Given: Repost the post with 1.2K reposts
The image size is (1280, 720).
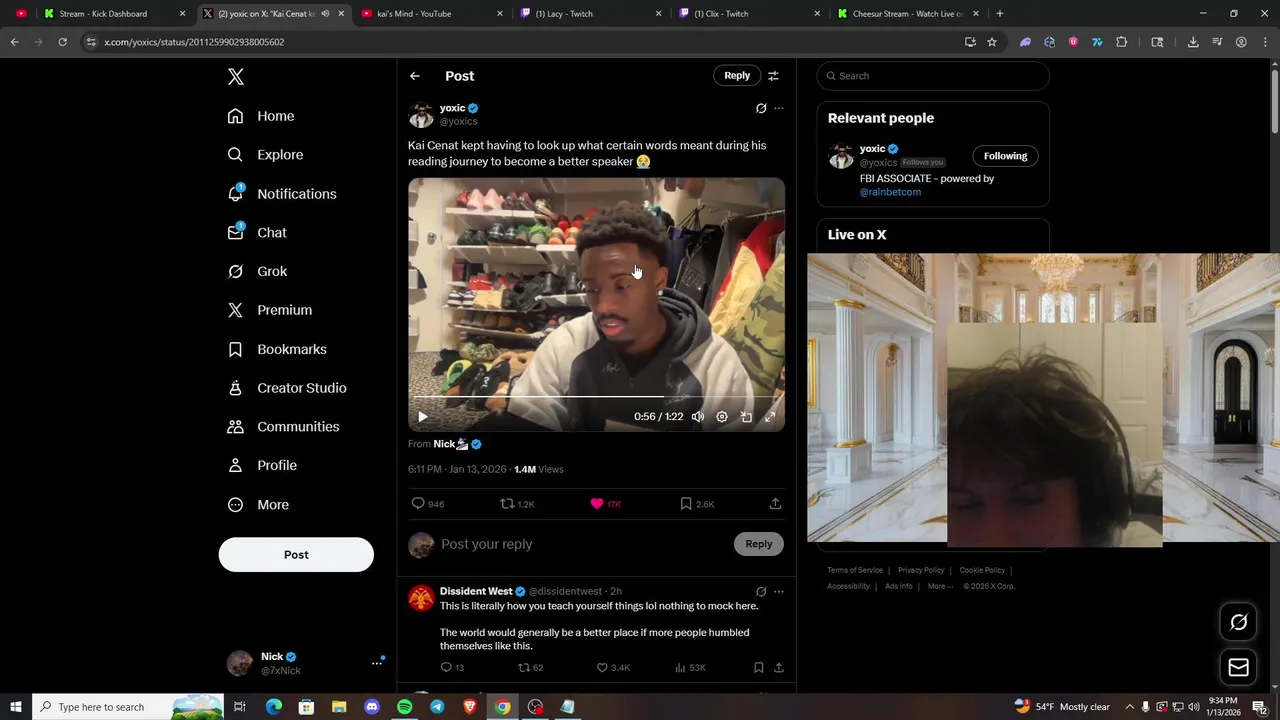Looking at the screenshot, I should [517, 504].
